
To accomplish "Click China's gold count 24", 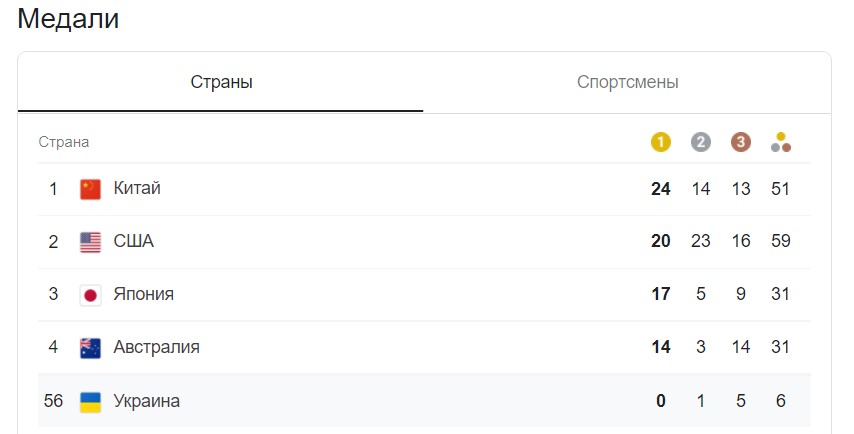I will point(661,189).
